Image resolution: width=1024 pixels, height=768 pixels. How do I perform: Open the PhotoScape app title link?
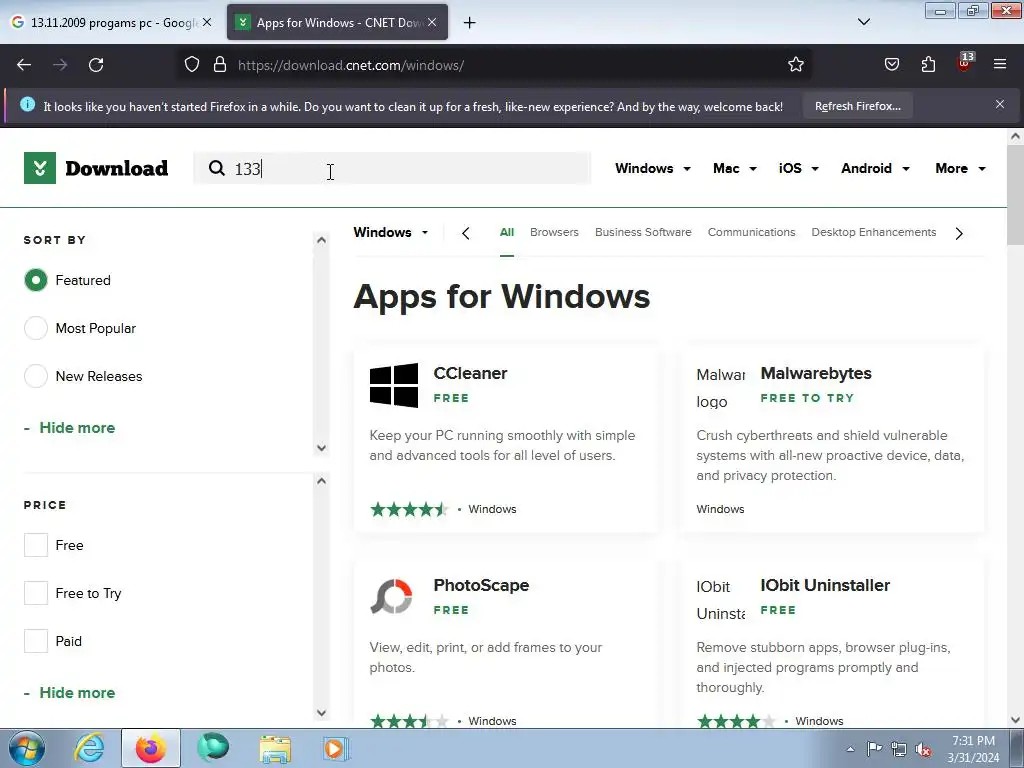pos(481,585)
